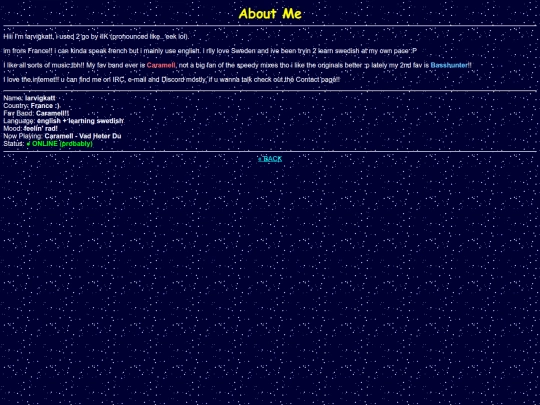
Task: Click the paragraph about finding me on IRC
Action: click(x=172, y=80)
